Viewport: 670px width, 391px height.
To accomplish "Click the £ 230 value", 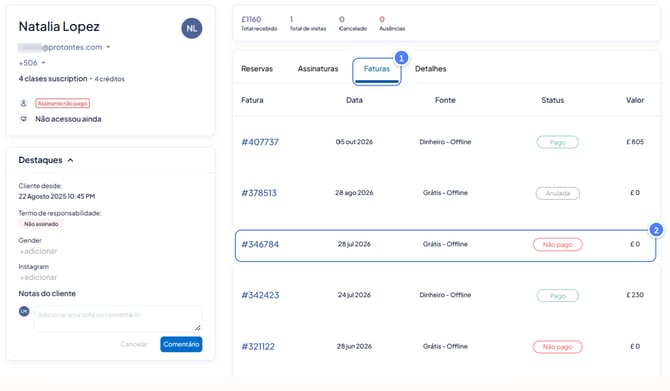I will 635,295.
